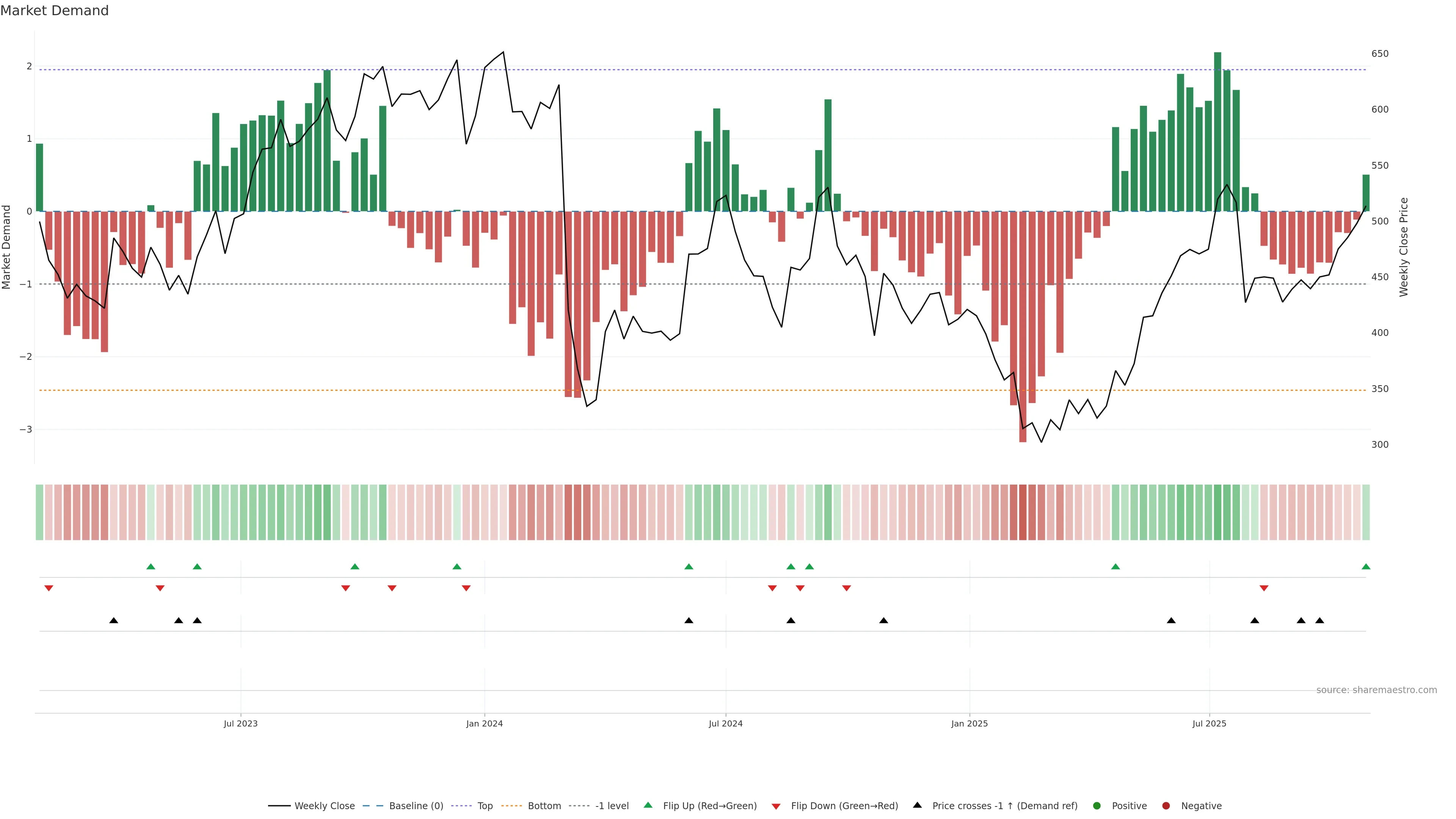1456x819 pixels.
Task: Select the rightmost green flip-up triangle marker
Action: (x=1366, y=566)
